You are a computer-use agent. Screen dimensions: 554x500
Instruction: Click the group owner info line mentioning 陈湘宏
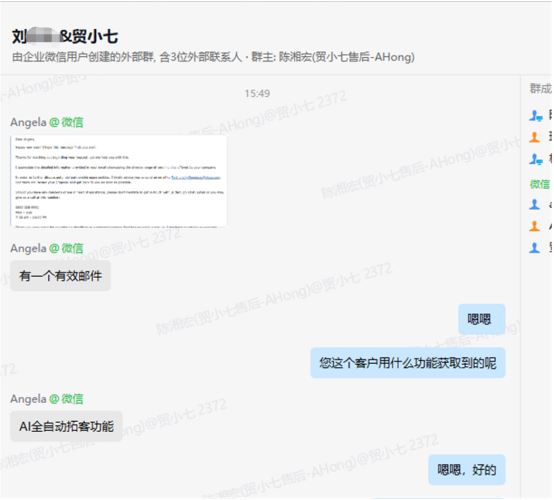(213, 57)
